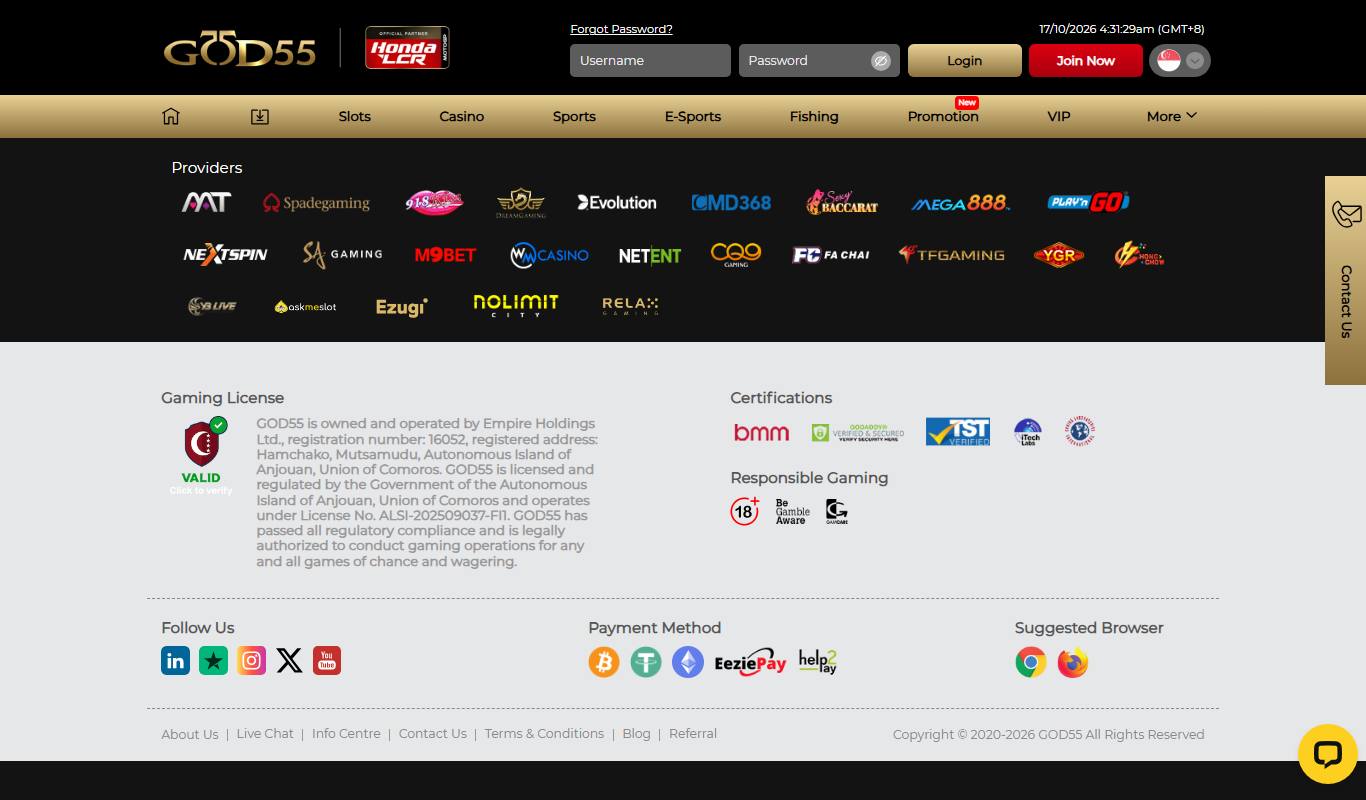Open the Singapore flag language dropdown

click(1180, 60)
